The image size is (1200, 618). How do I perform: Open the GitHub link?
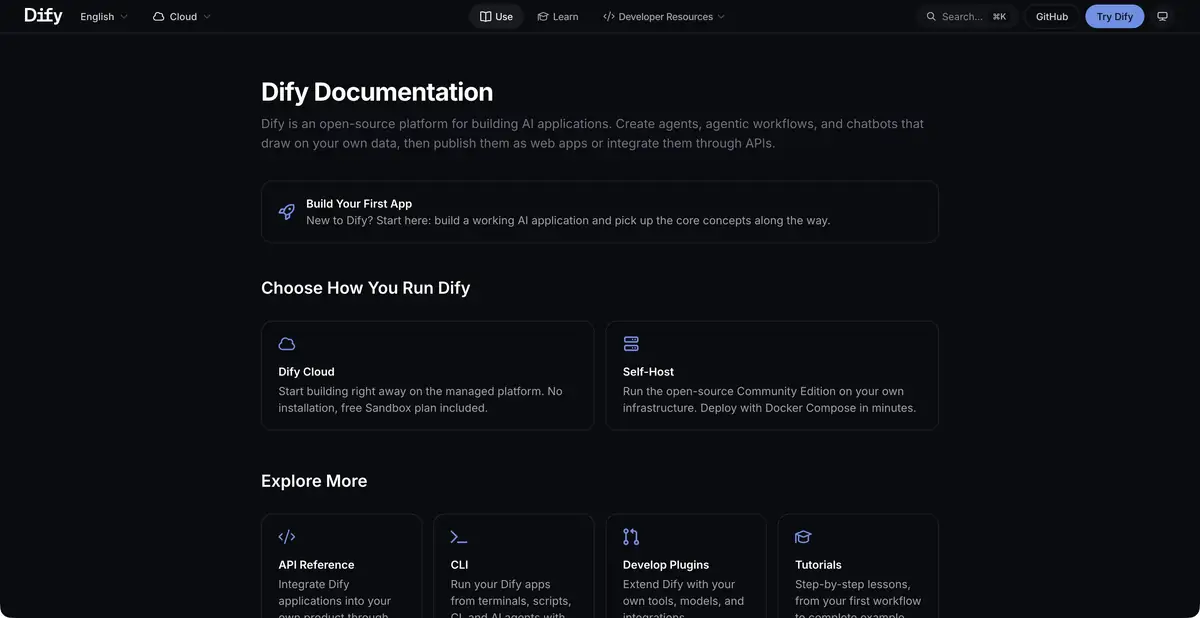(x=1052, y=17)
